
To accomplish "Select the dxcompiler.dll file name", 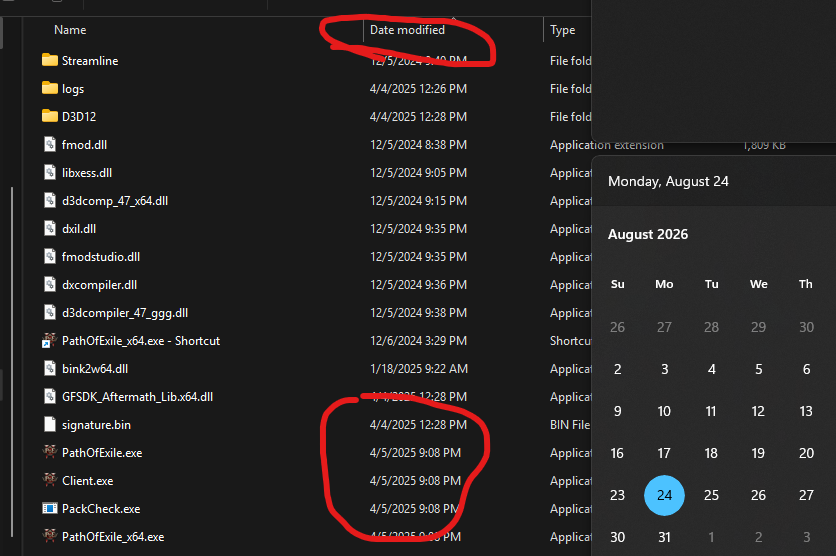I will (99, 285).
